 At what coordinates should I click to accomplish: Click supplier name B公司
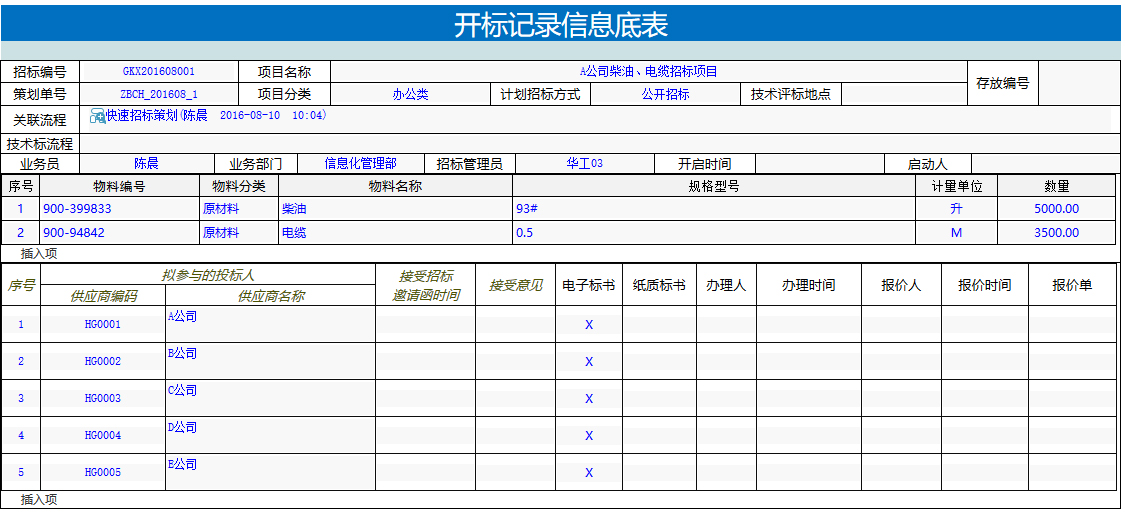pyautogui.click(x=182, y=354)
